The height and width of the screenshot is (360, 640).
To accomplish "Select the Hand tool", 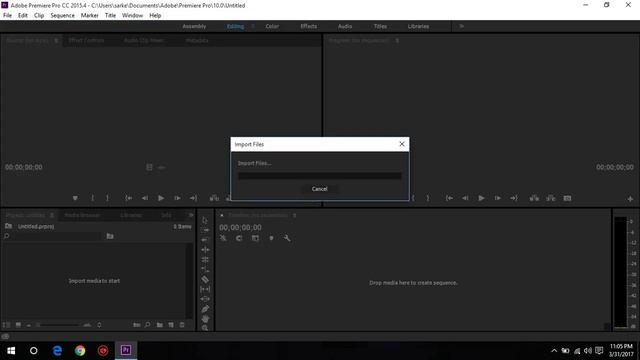I will click(x=205, y=318).
